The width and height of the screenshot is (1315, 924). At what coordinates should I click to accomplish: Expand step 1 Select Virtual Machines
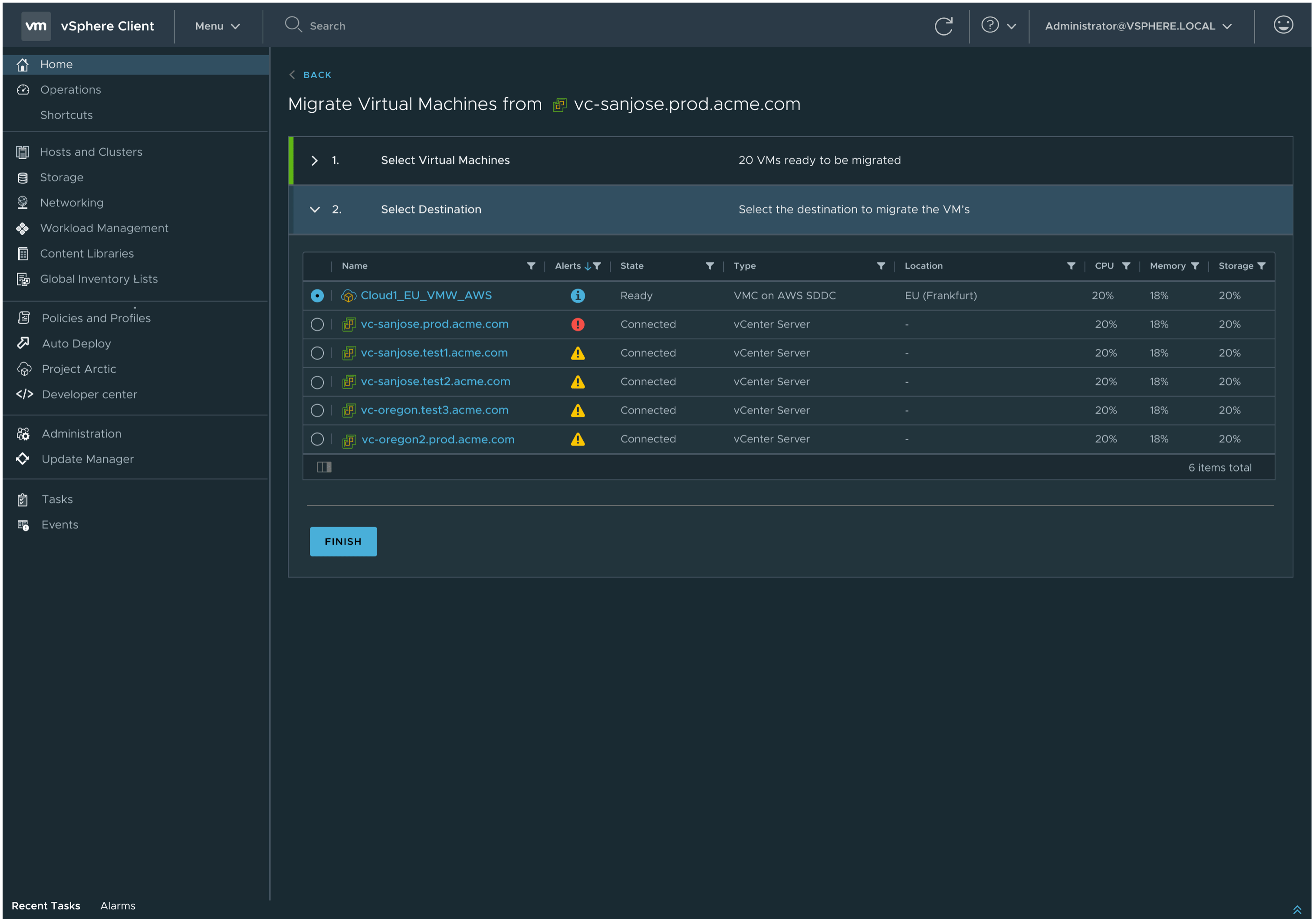(315, 161)
